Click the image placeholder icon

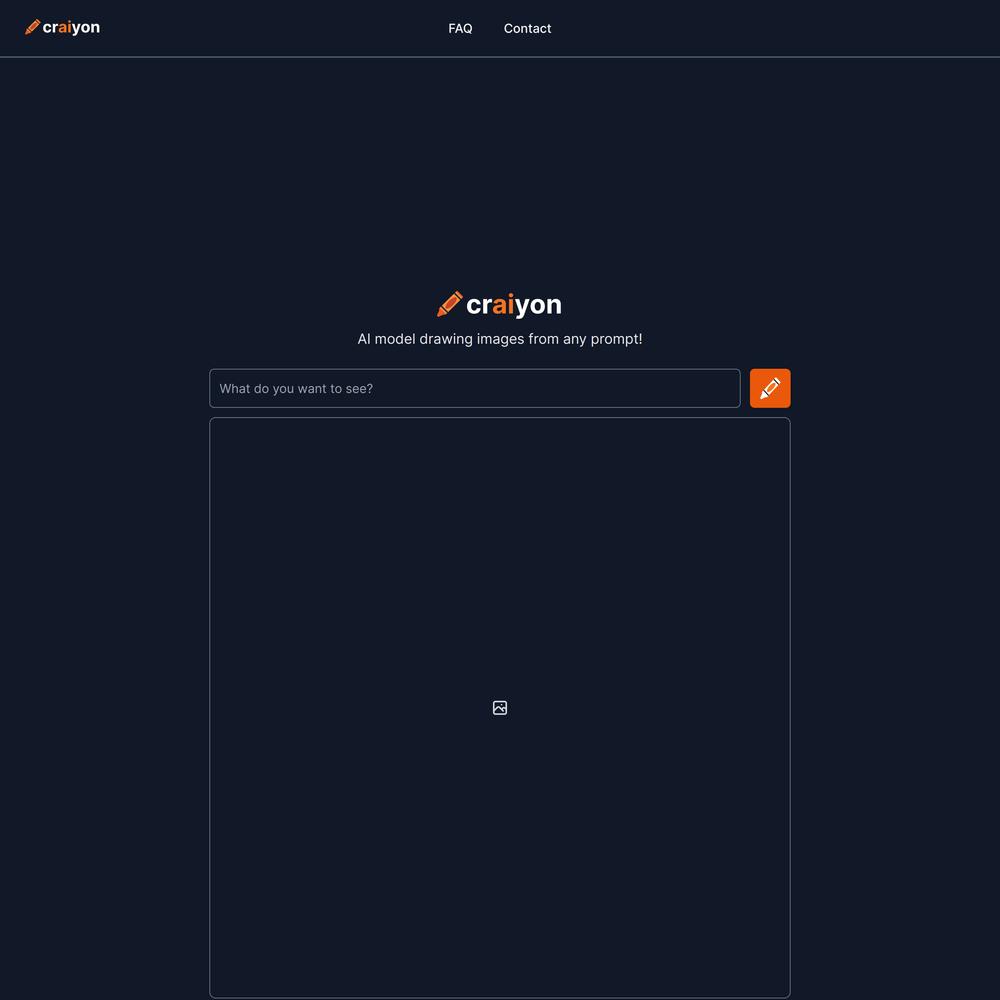tap(500, 708)
